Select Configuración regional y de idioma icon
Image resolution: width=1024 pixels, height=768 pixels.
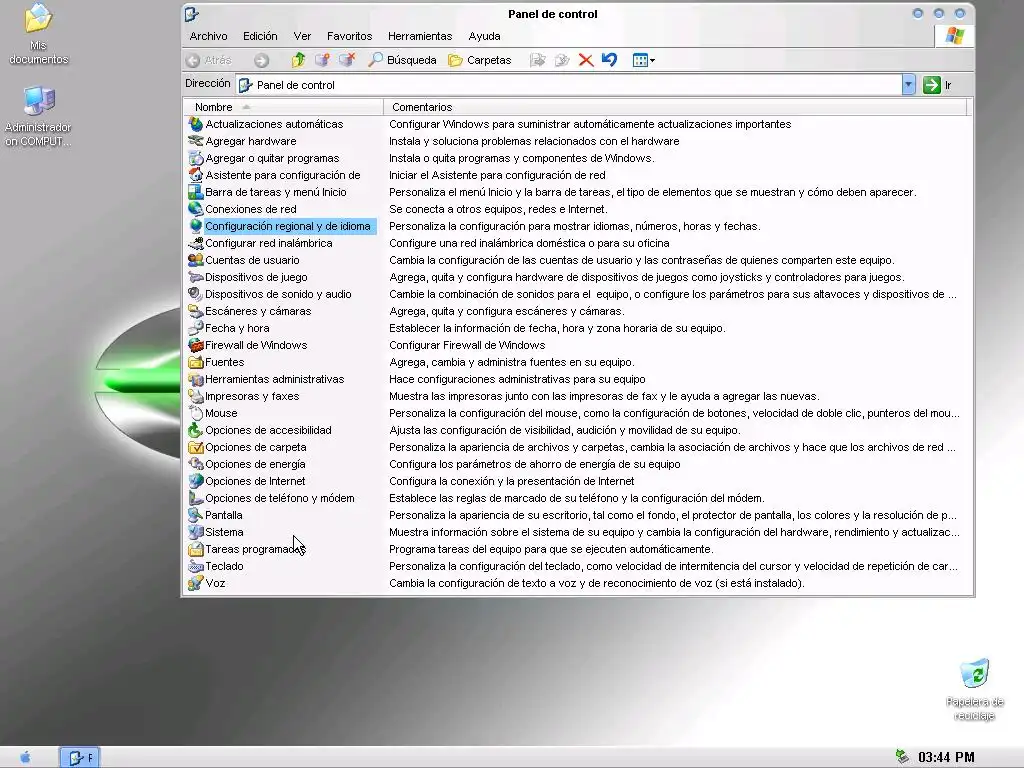195,225
